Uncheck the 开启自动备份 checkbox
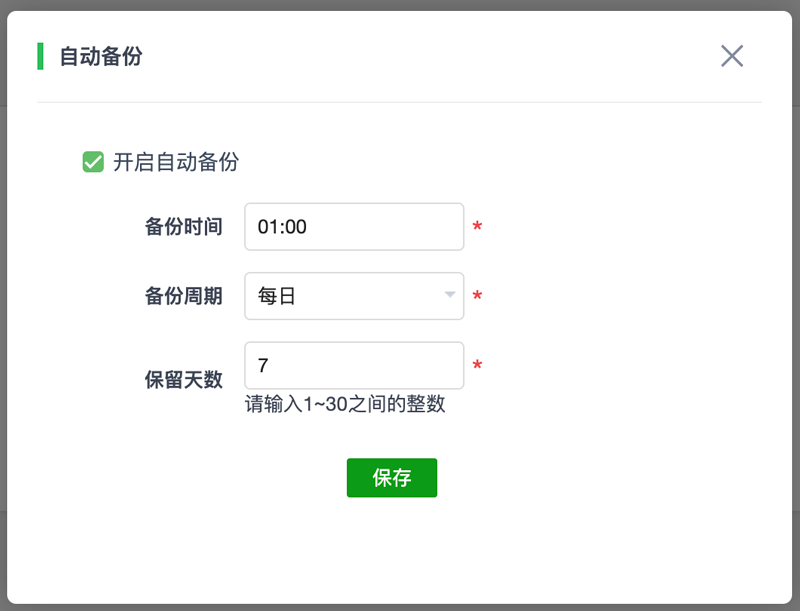This screenshot has height=611, width=800. [x=93, y=162]
